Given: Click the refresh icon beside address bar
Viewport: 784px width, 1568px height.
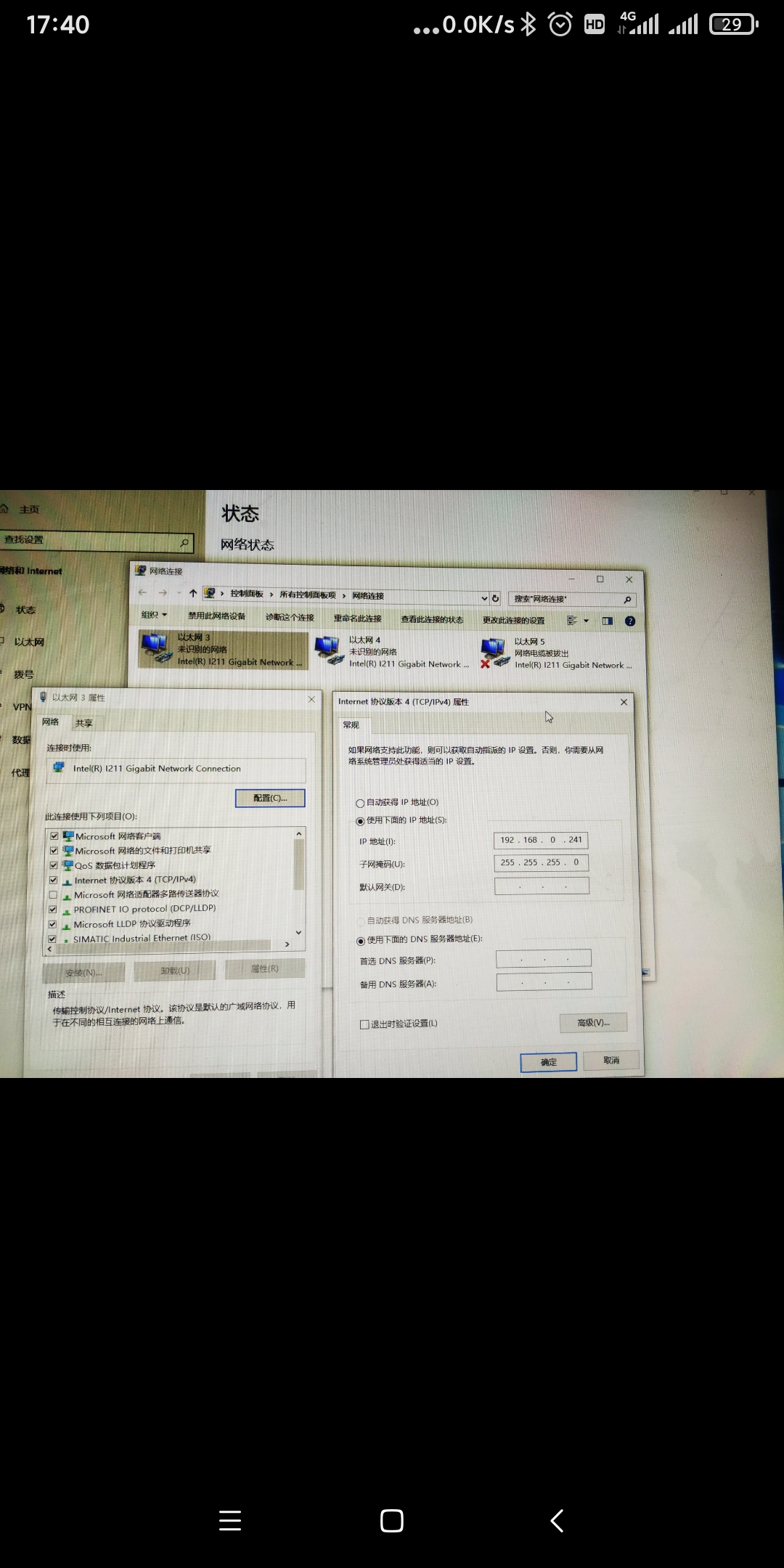Looking at the screenshot, I should pos(496,598).
